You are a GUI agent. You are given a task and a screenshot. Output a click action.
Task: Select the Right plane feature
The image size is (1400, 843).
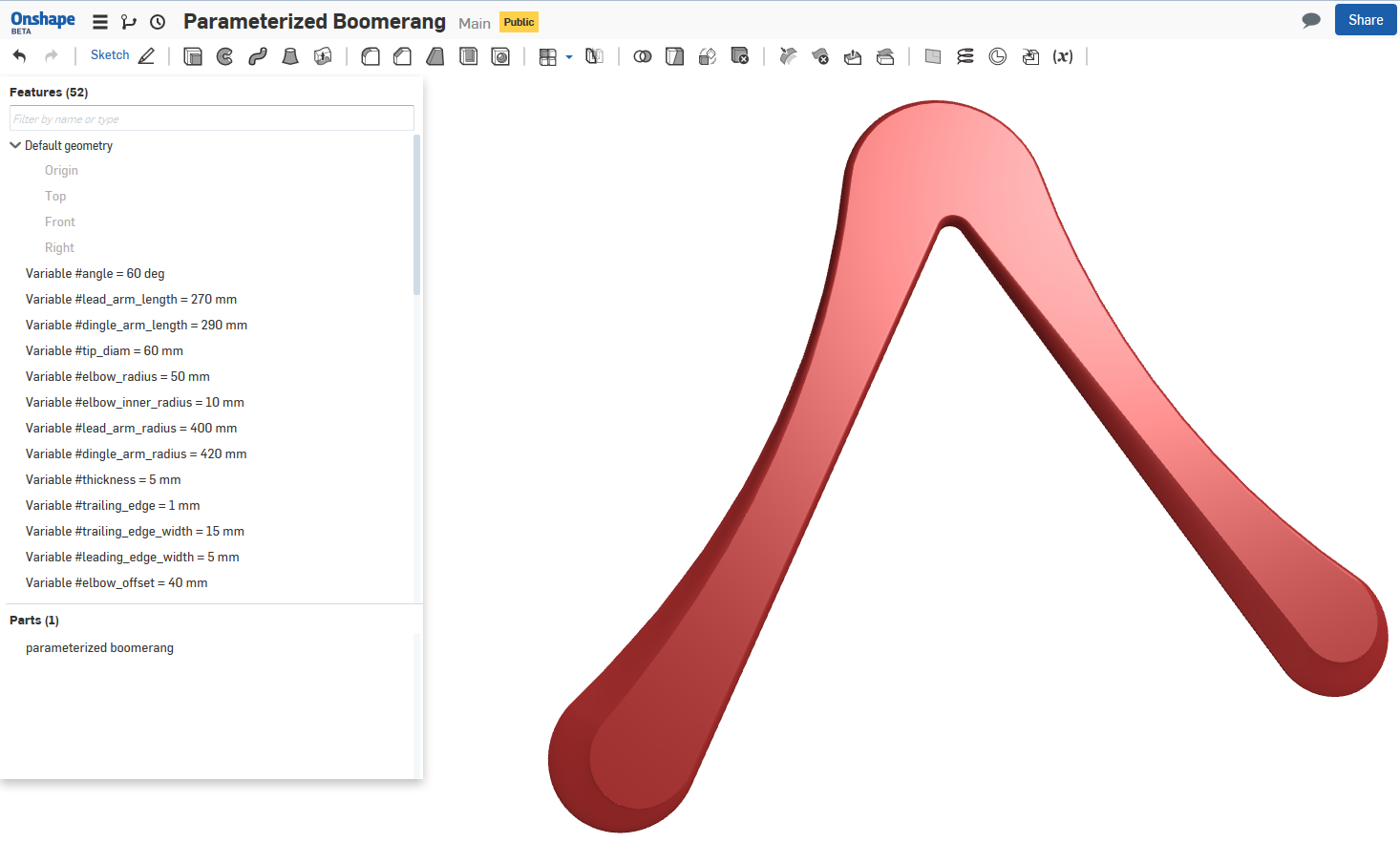[59, 247]
